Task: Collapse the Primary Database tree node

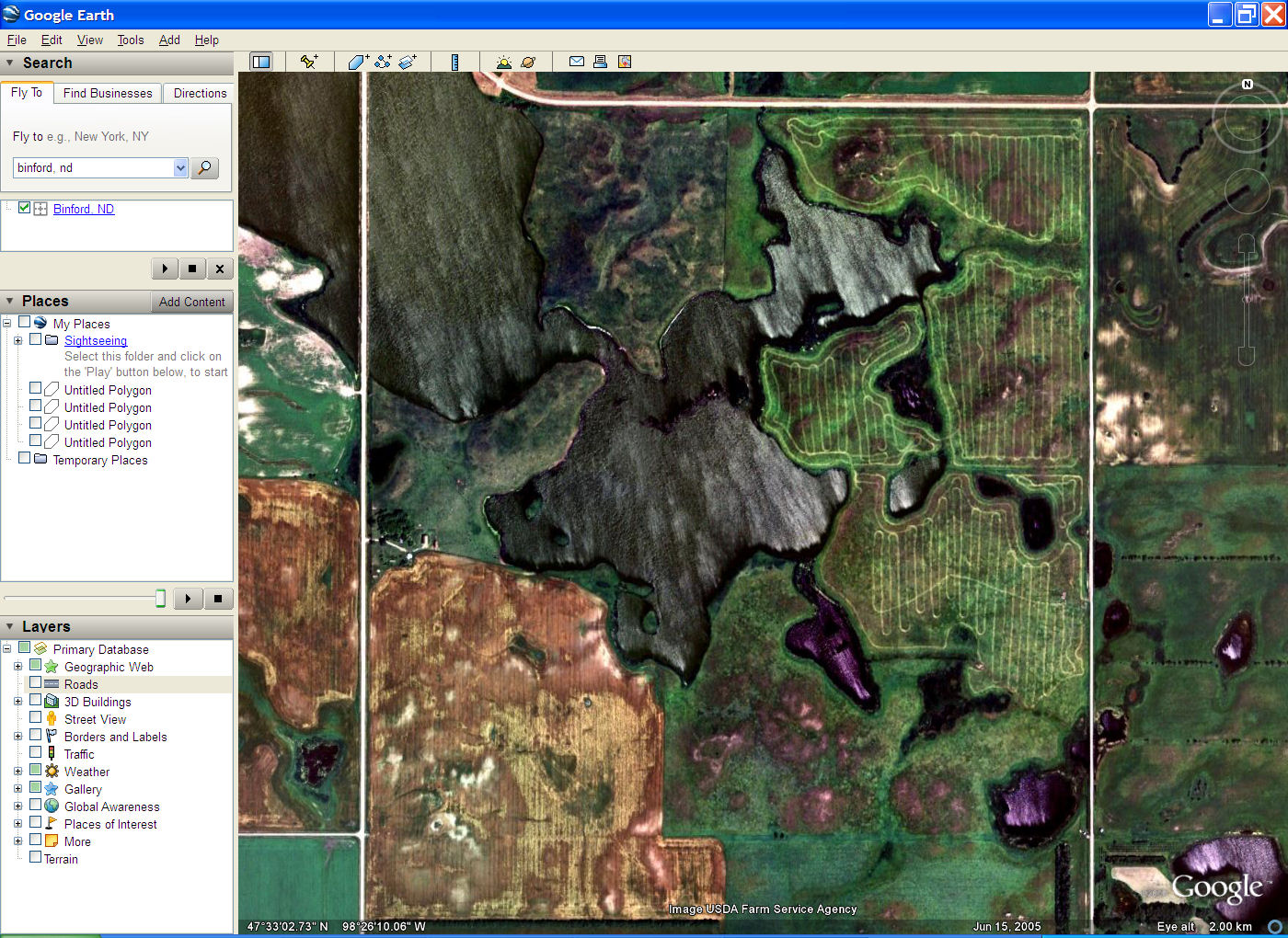Action: (x=7, y=648)
